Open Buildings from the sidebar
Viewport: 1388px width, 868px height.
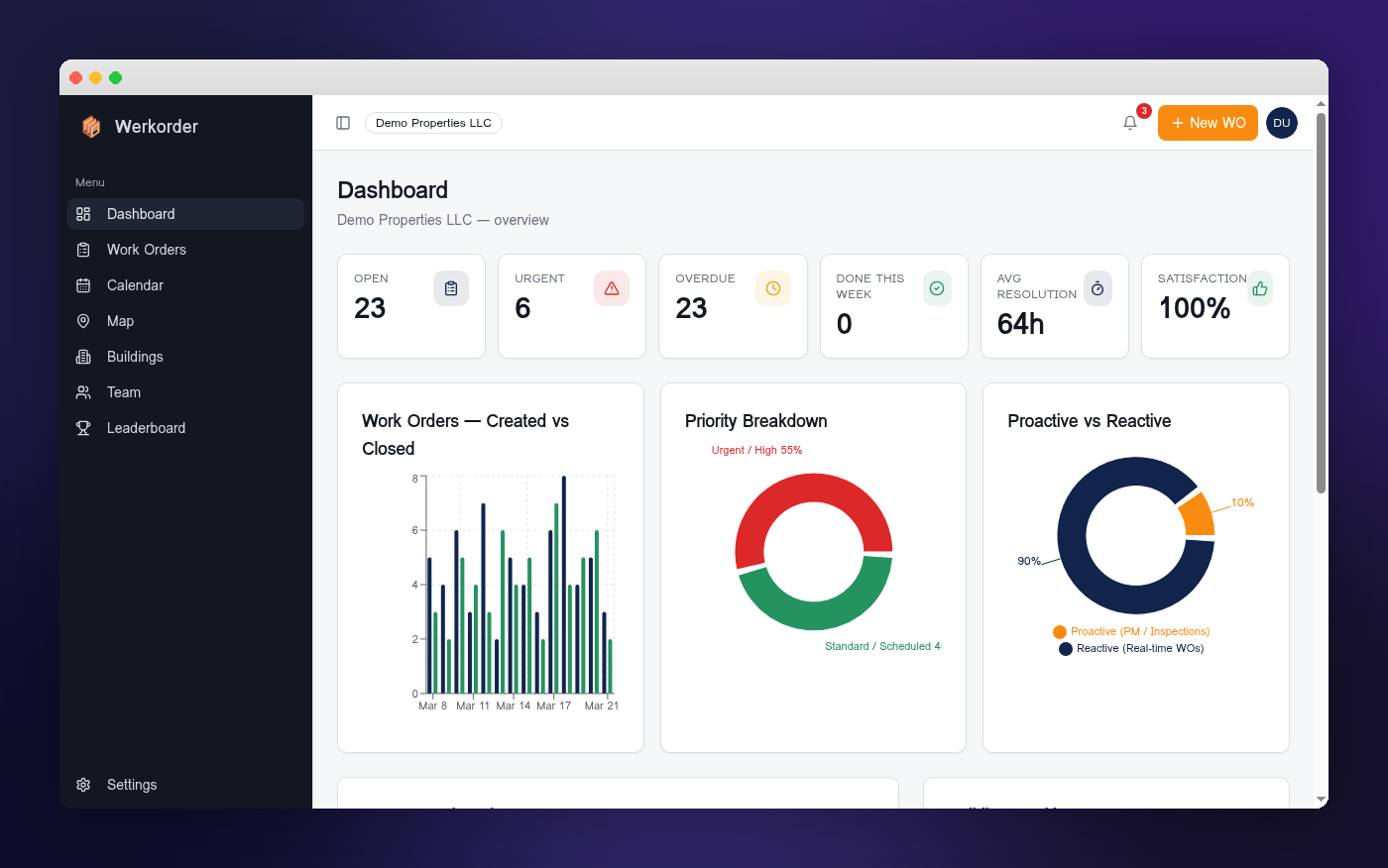coord(185,357)
